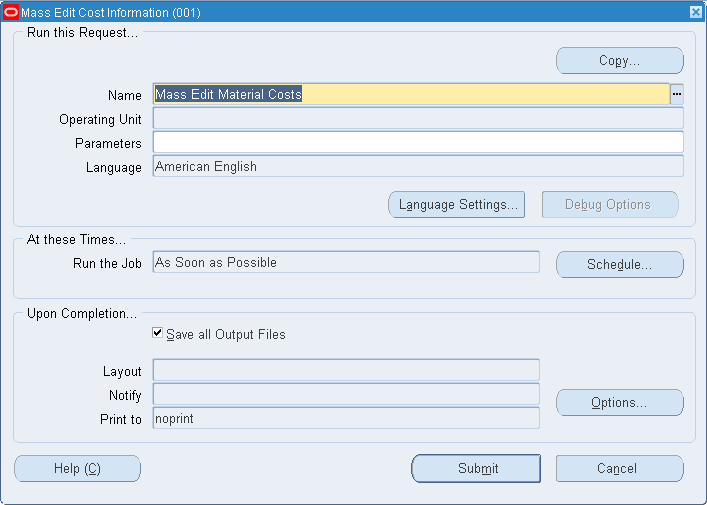Click the Print to field showing noprint
Screen dimensions: 707x505
point(346,418)
